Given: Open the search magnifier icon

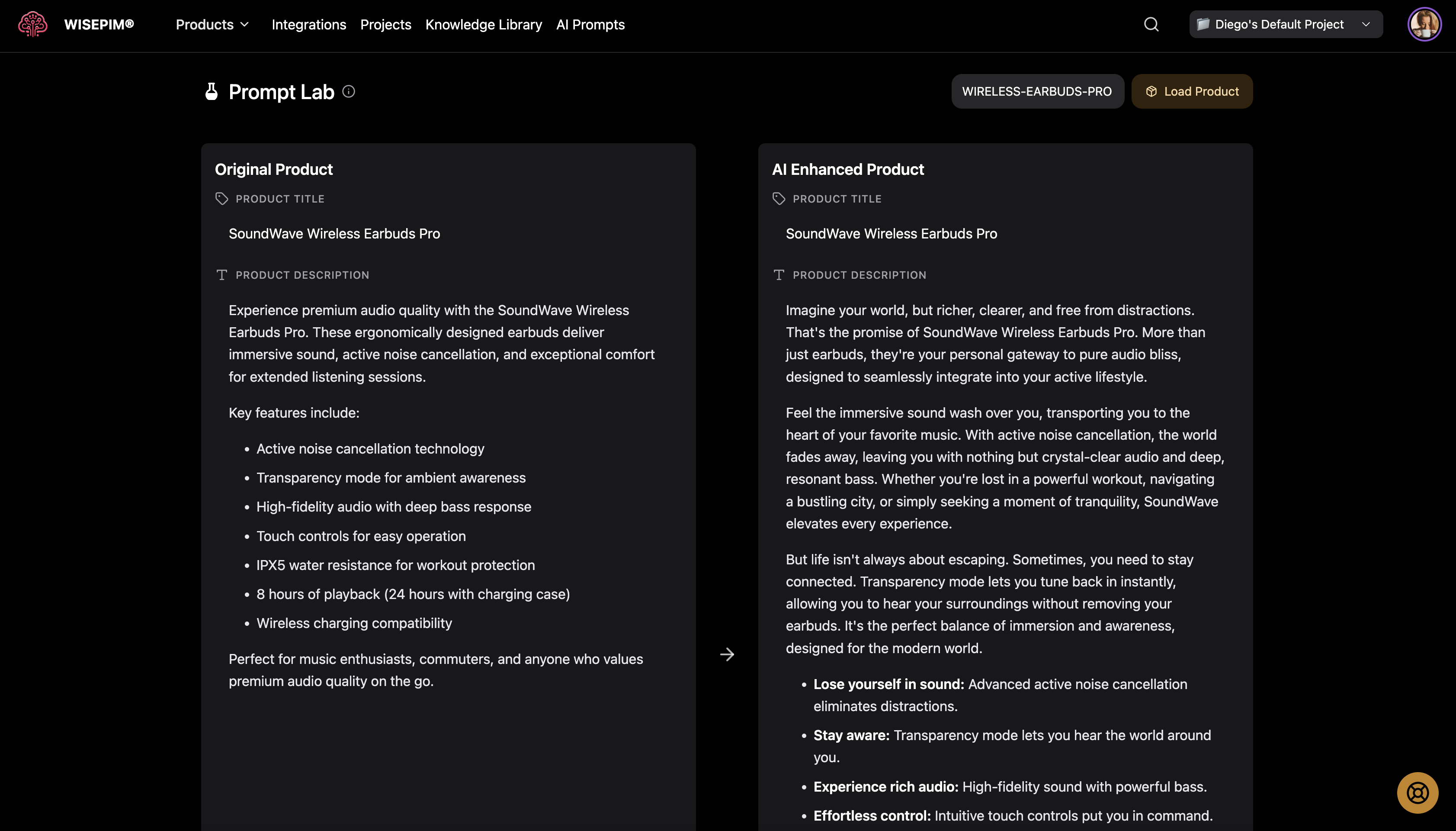Looking at the screenshot, I should (x=1151, y=25).
